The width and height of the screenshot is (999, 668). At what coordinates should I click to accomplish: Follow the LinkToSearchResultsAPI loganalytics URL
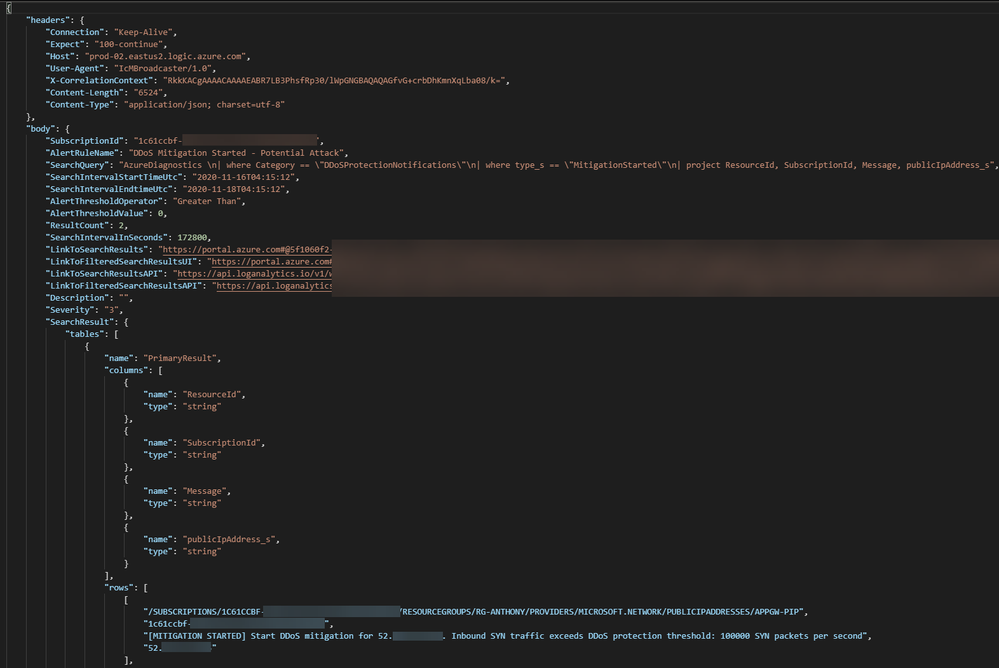tap(254, 273)
